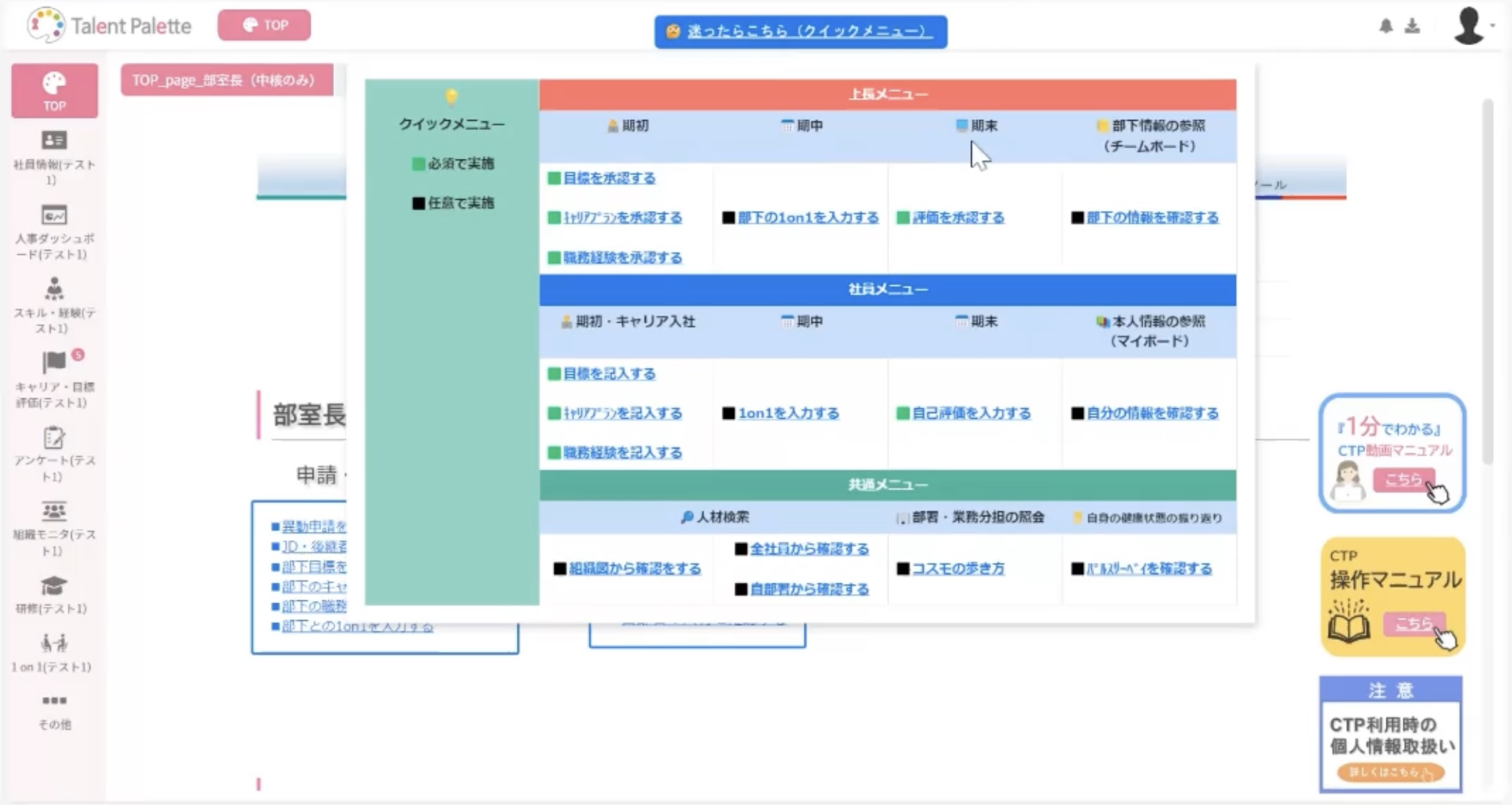The image size is (1512, 805).
Task: Open 人事ダッシュボード sidebar icon
Action: (54, 215)
